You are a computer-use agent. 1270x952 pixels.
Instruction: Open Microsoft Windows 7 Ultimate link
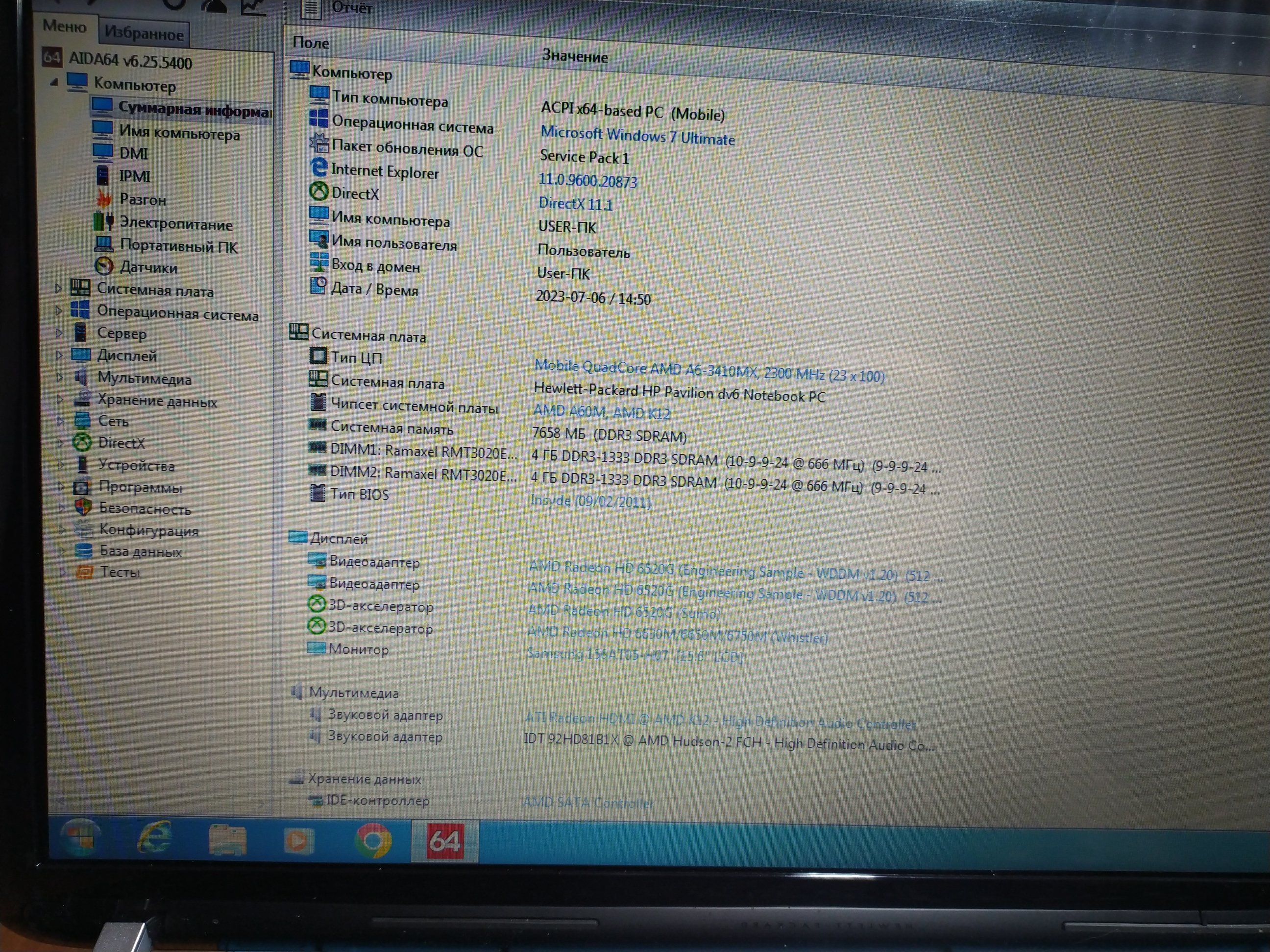coord(637,136)
